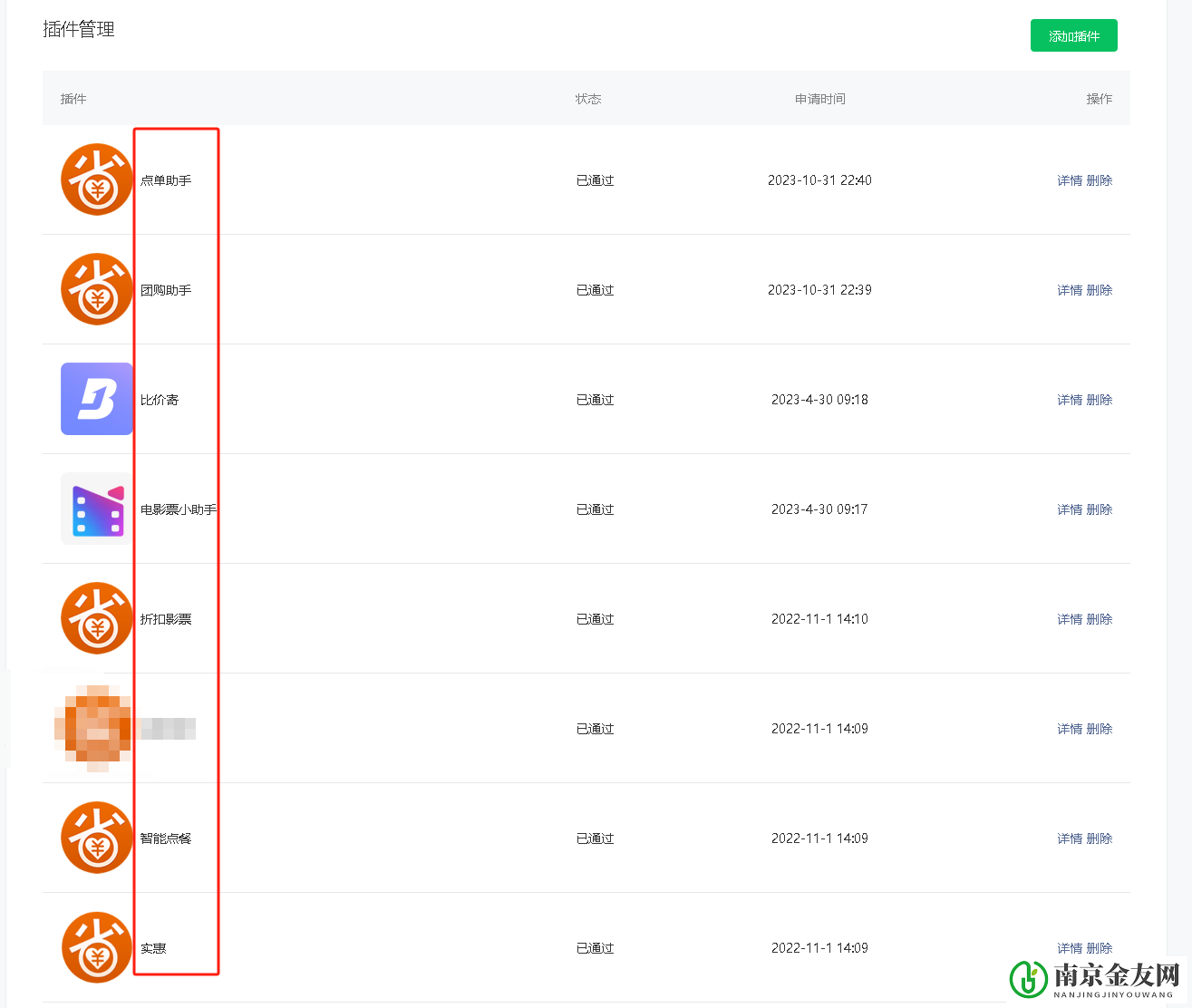Viewport: 1192px width, 1008px height.
Task: Delete the 点单助手 plugin
Action: 1100,180
